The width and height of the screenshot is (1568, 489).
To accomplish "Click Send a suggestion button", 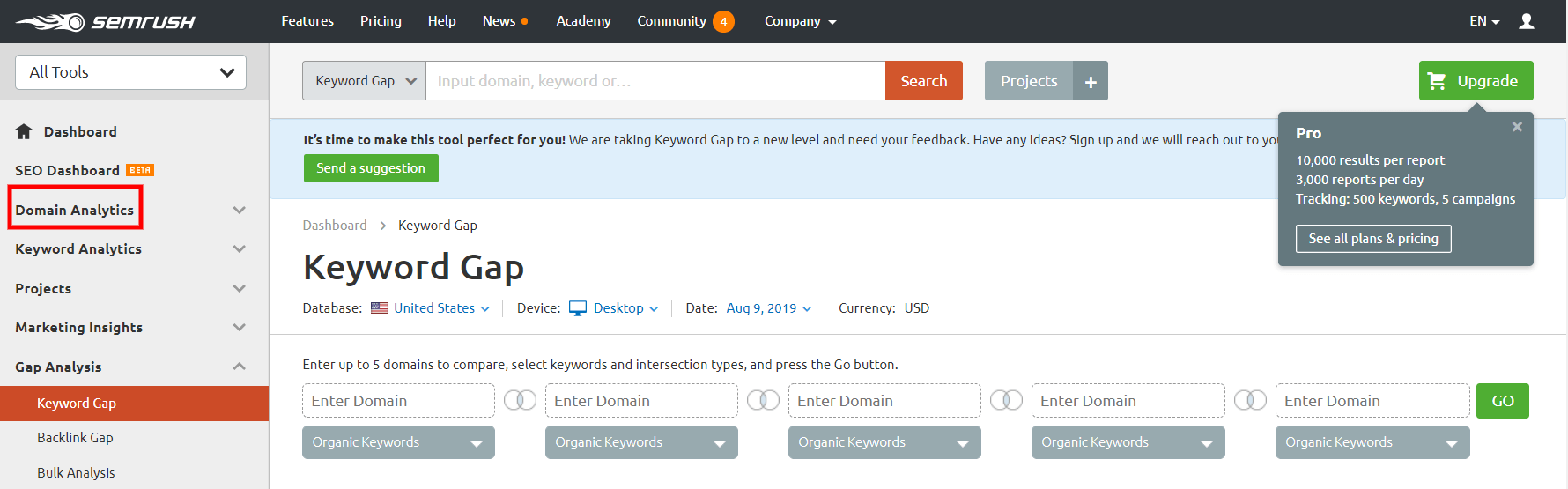I will pos(371,168).
